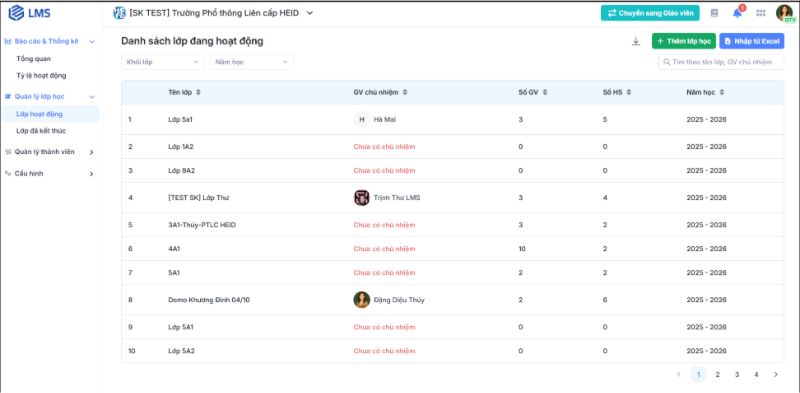This screenshot has height=393, width=800.
Task: Click the page heading Danh sách lớp đang hoạt động
Action: click(x=192, y=41)
